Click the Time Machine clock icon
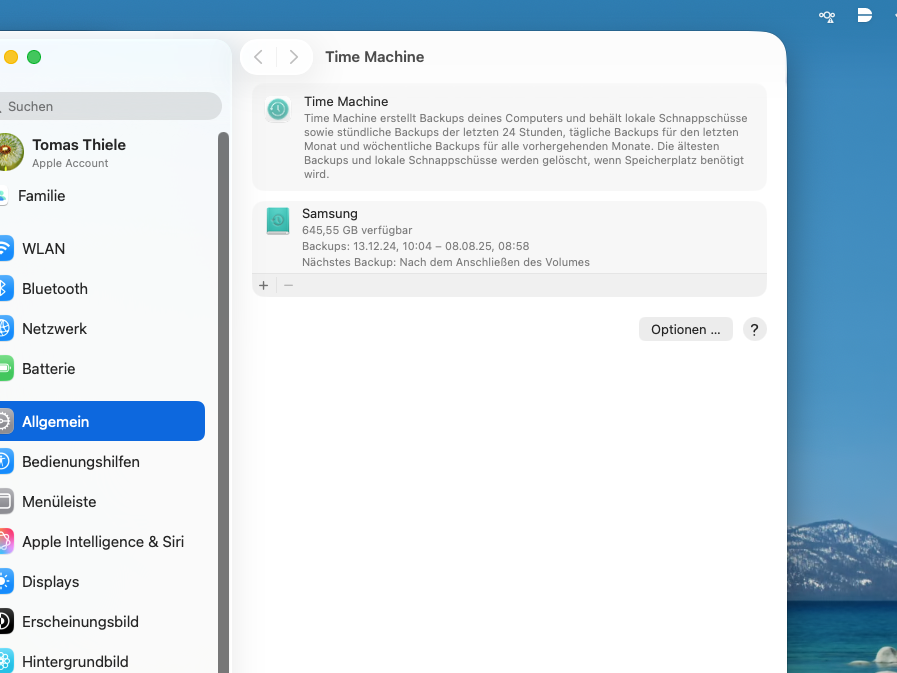The height and width of the screenshot is (673, 897). [279, 110]
